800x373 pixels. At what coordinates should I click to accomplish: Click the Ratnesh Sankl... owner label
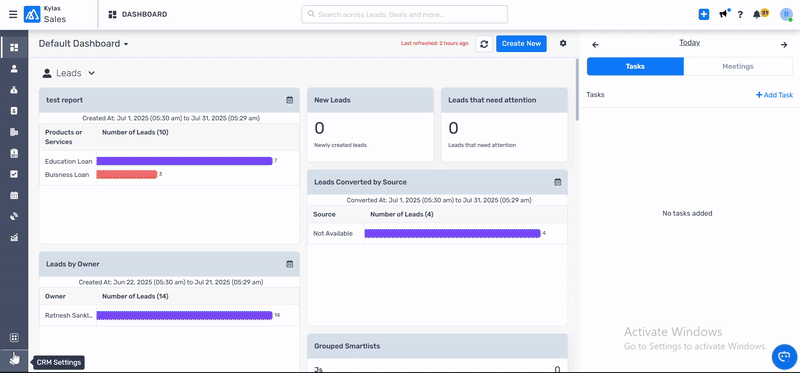point(69,315)
